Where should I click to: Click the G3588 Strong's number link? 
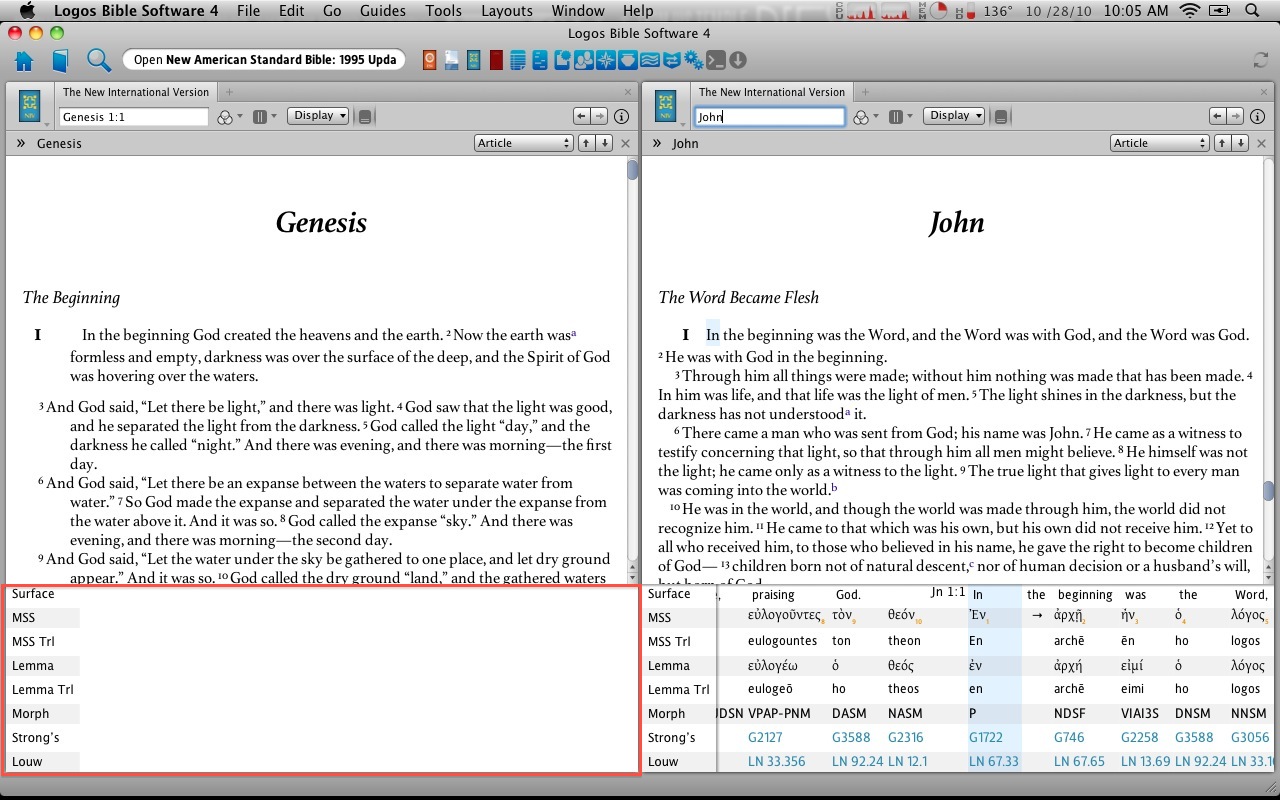[849, 737]
